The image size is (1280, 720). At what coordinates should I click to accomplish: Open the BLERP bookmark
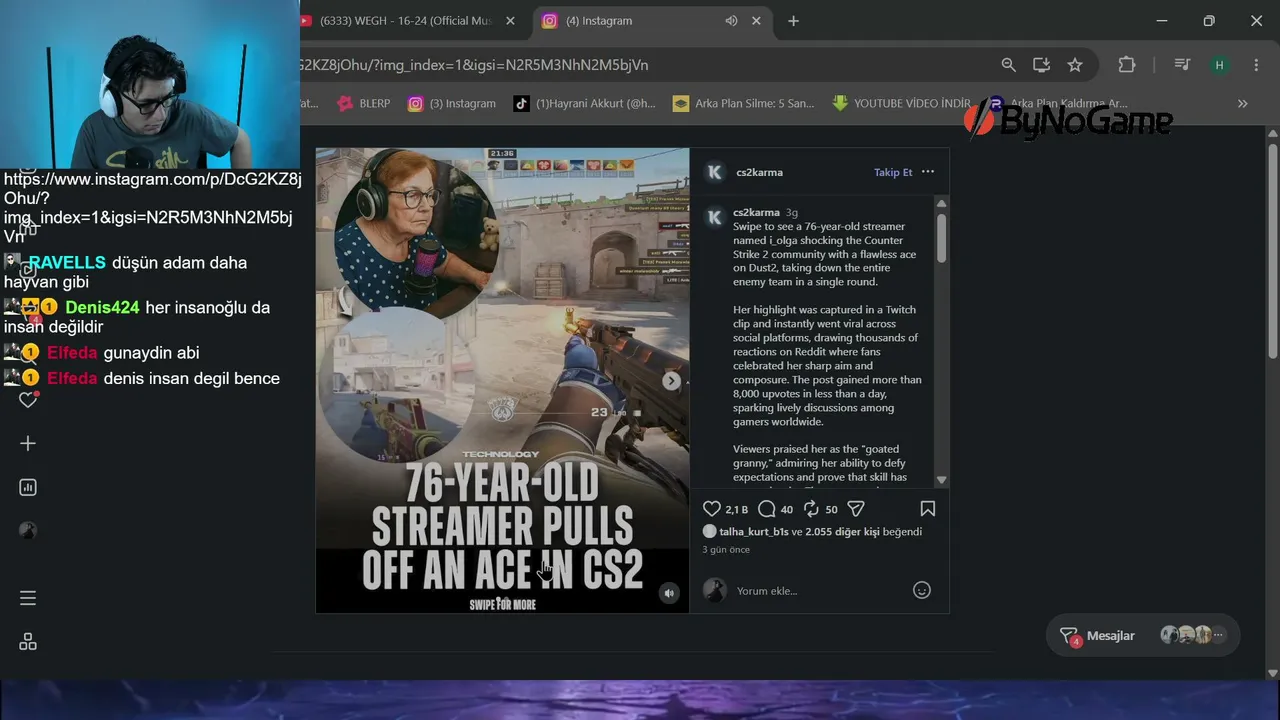pos(364,103)
